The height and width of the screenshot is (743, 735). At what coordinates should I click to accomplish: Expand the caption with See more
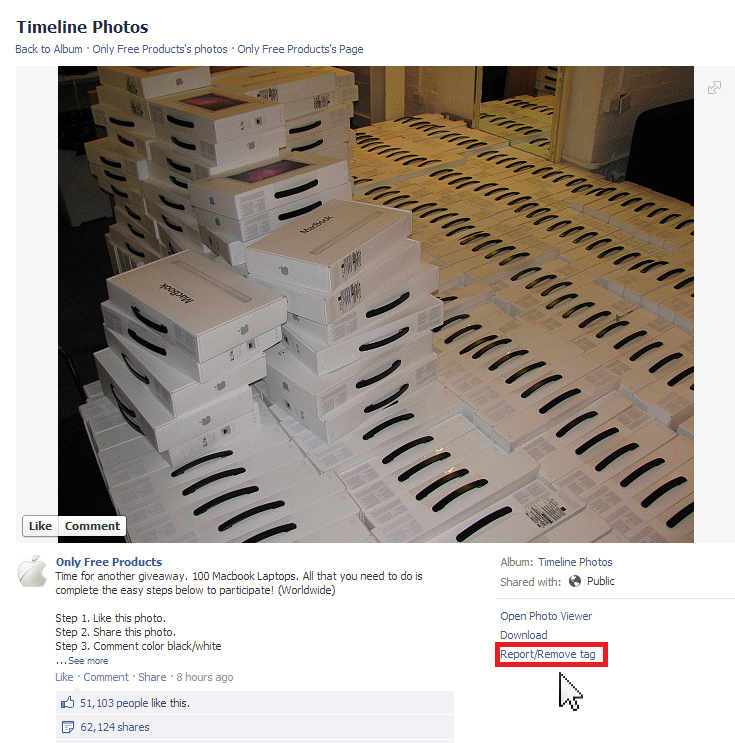click(88, 661)
